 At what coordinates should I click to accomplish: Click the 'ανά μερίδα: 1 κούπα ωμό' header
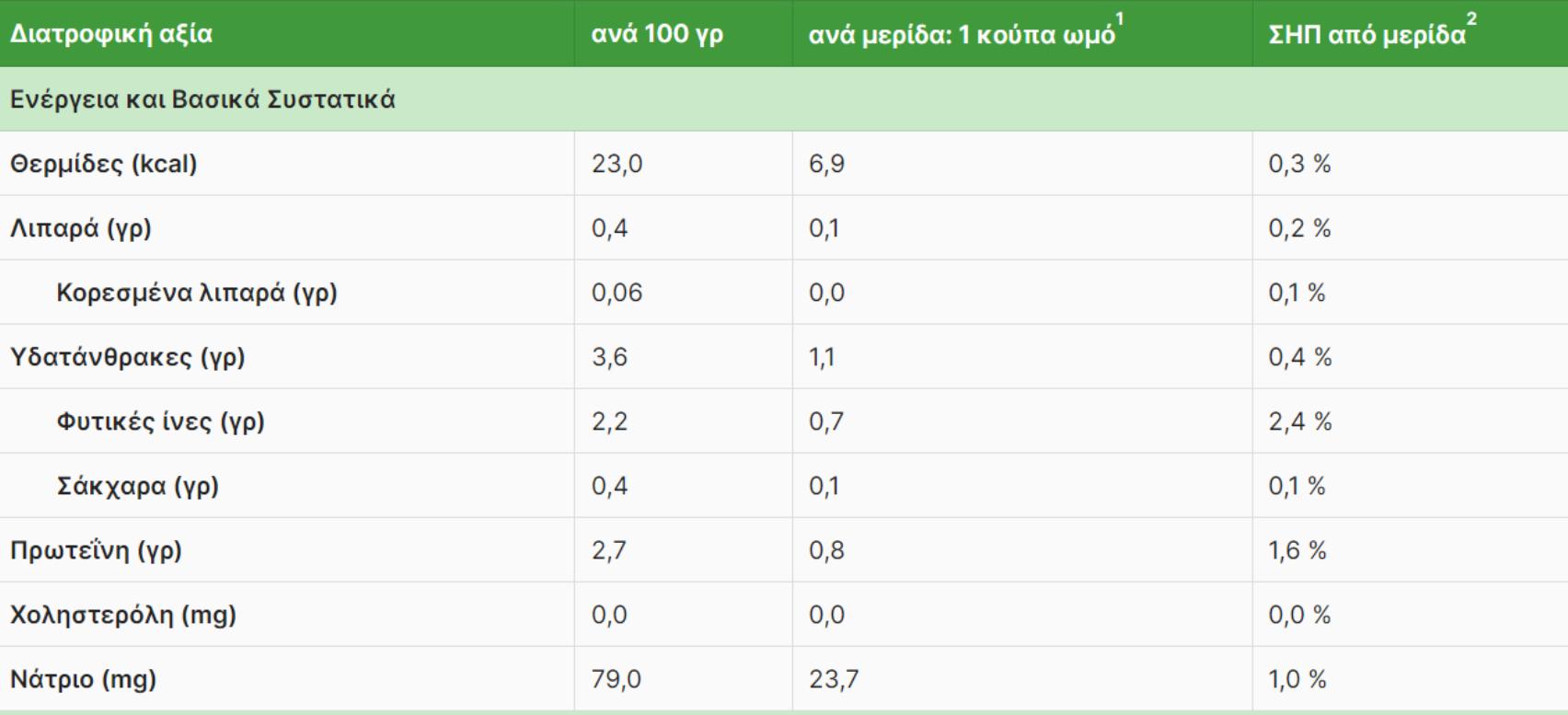[x=961, y=35]
